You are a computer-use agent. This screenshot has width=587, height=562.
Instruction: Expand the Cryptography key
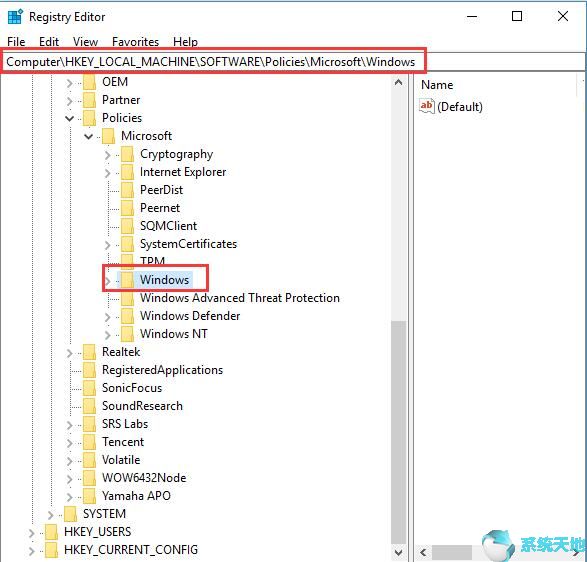(108, 155)
